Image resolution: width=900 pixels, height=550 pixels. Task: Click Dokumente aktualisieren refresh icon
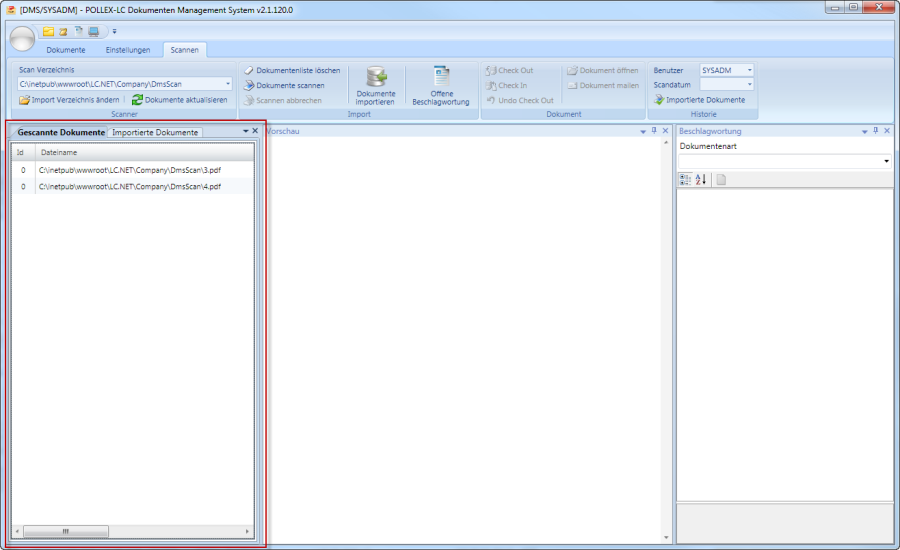138,100
